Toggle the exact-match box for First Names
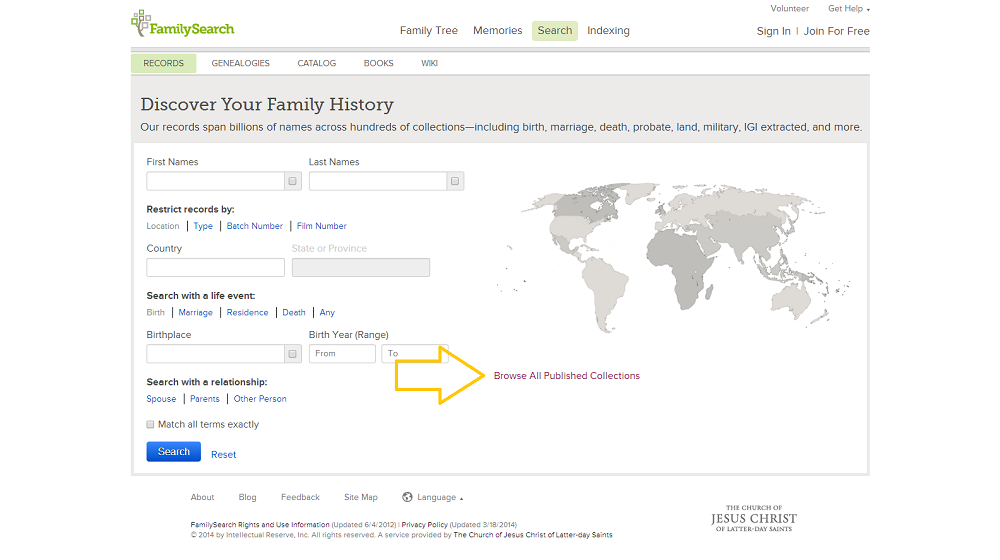Screen dimensions: 1000x560 pos(293,181)
